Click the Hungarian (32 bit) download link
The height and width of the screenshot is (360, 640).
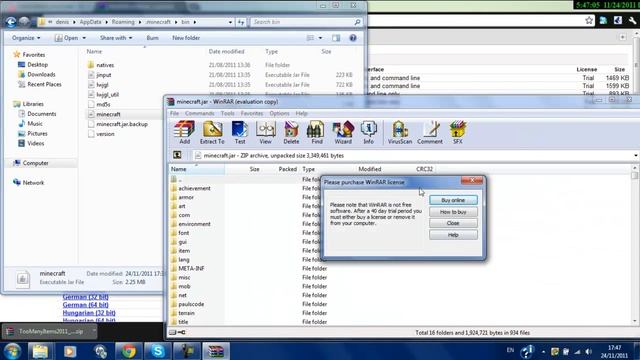tap(89, 313)
